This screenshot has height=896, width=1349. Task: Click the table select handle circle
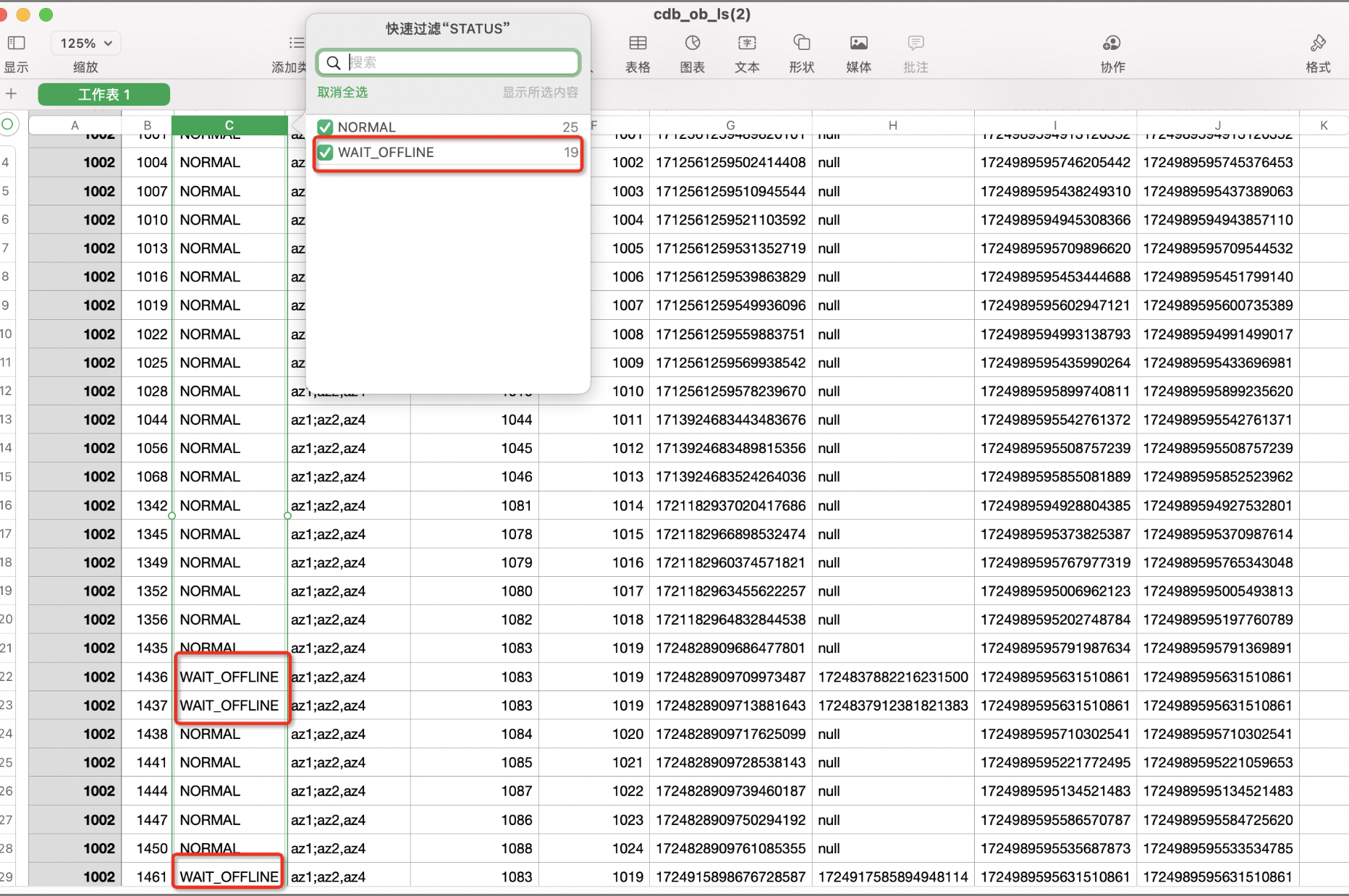coord(8,124)
